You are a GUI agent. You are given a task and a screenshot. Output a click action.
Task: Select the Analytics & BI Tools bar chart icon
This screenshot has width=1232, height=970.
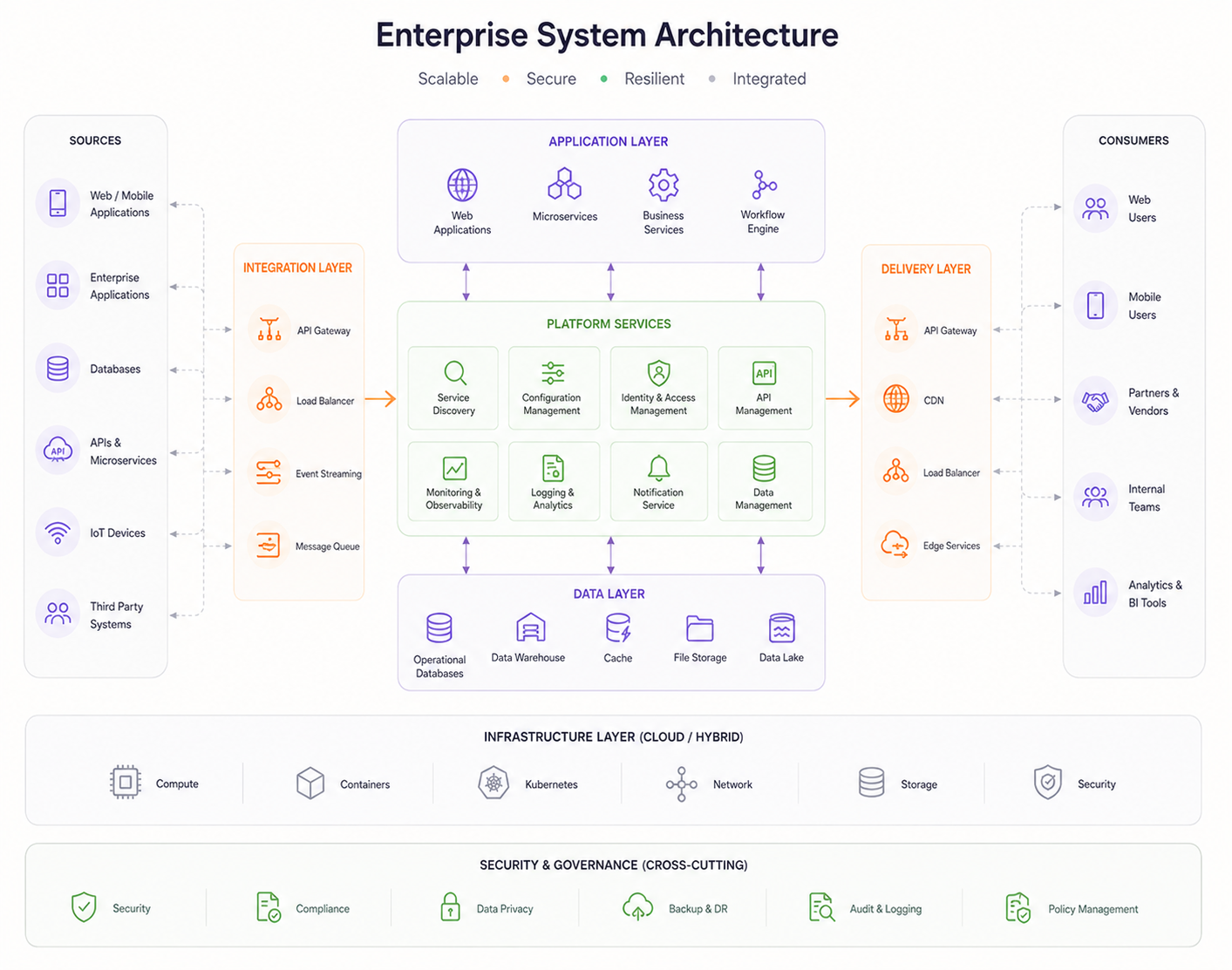1095,593
